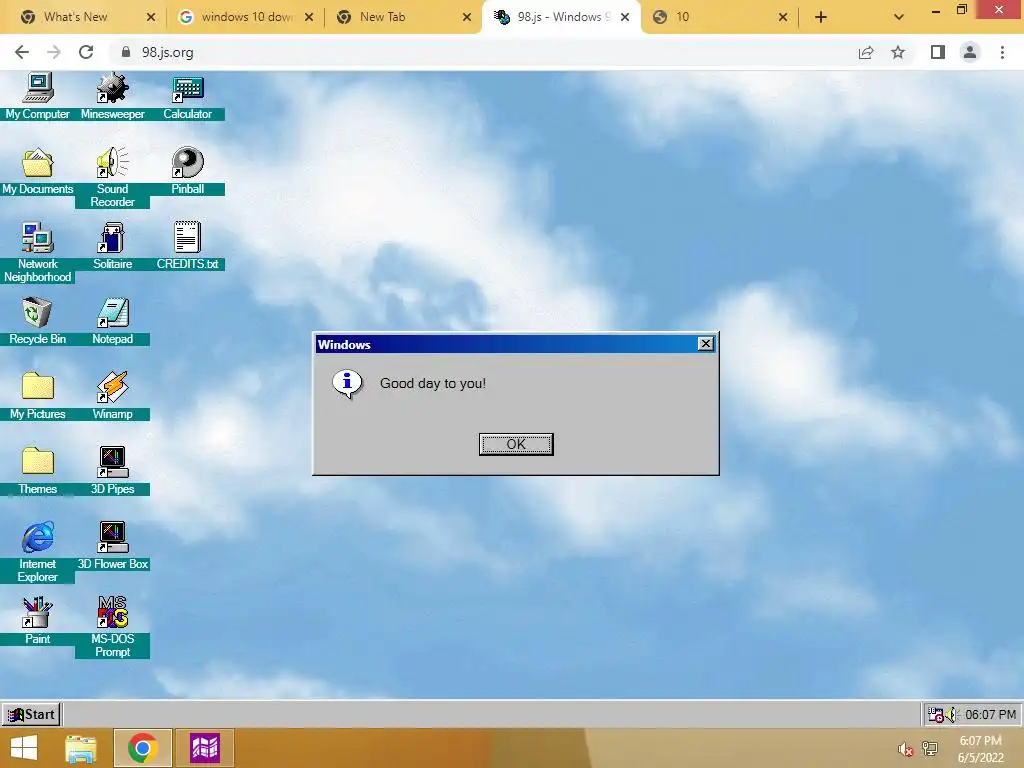This screenshot has height=768, width=1024.
Task: Open Network Neighborhood icon
Action: pos(37,253)
